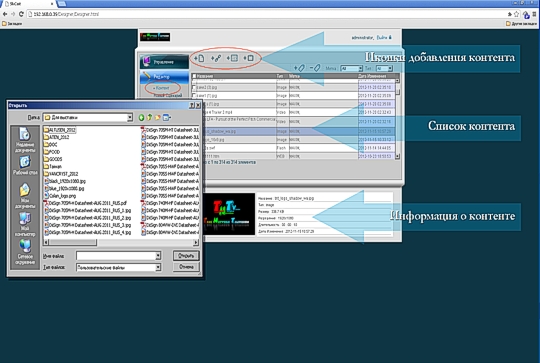The image size is (540, 363).
Task: Click the remove tag icon
Action: tap(315, 68)
